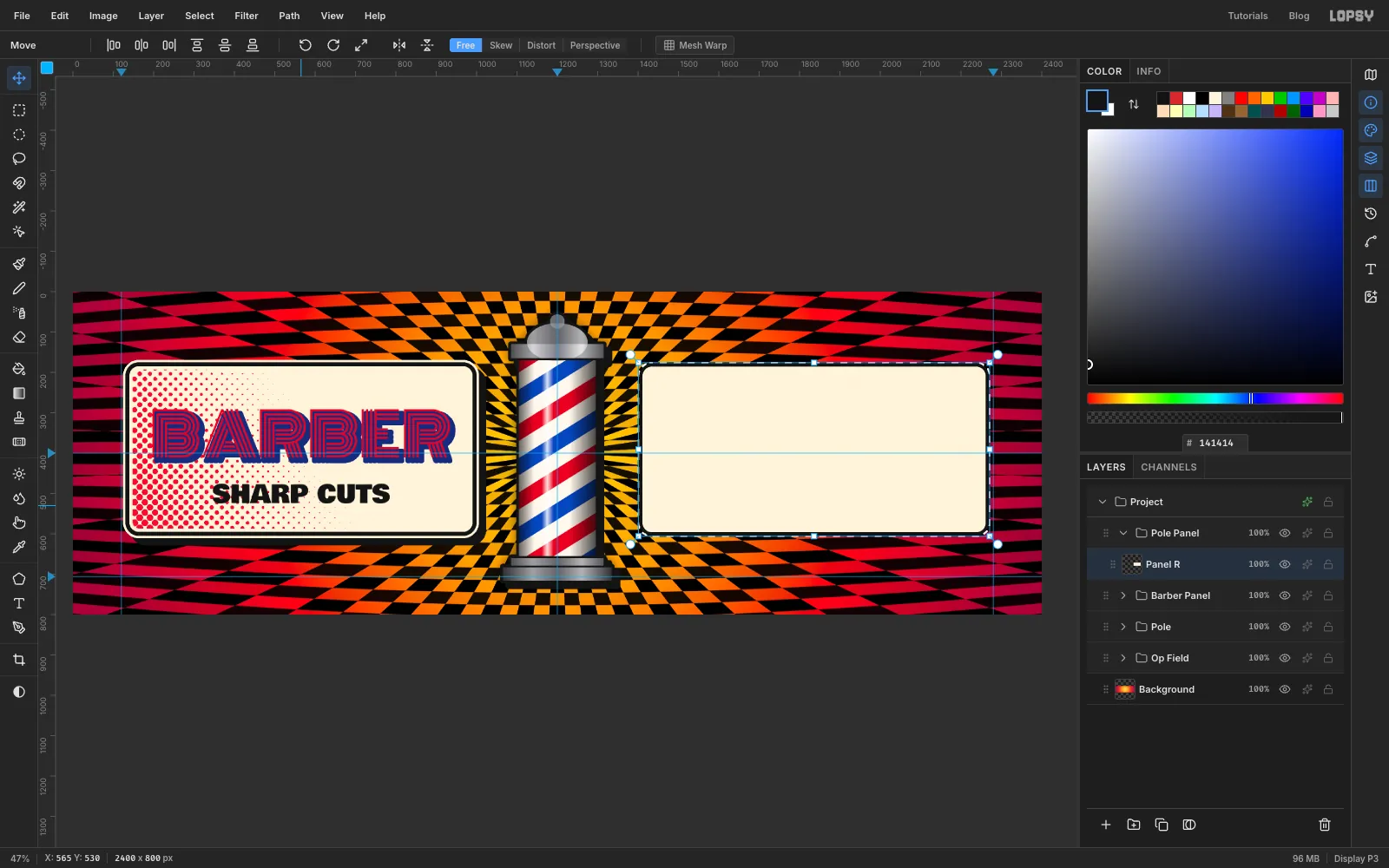
Task: Select the Crop tool
Action: point(19,660)
